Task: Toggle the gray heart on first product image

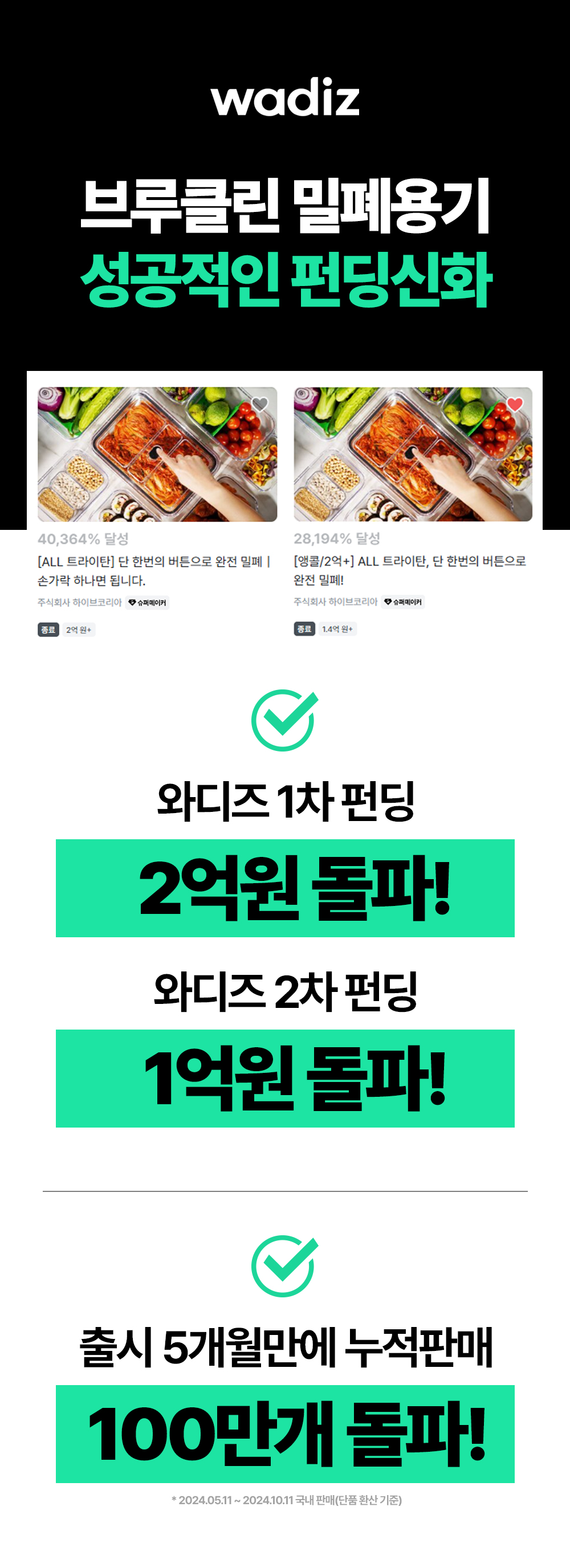Action: click(x=260, y=403)
